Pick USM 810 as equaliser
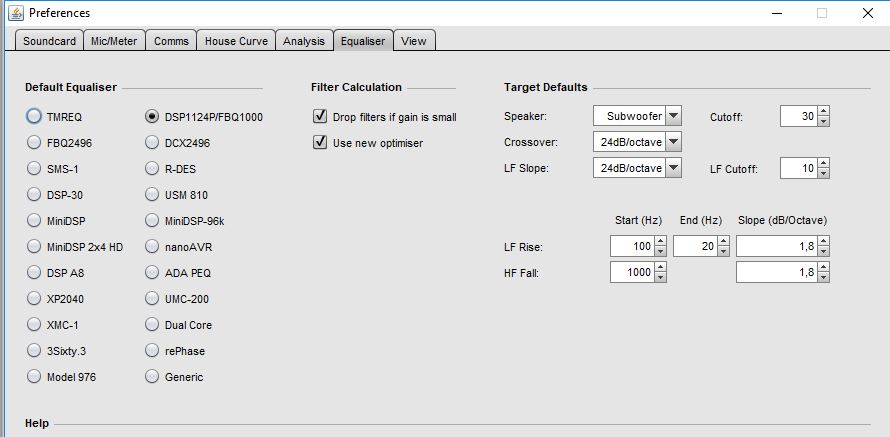Image resolution: width=890 pixels, height=437 pixels. (x=152, y=195)
